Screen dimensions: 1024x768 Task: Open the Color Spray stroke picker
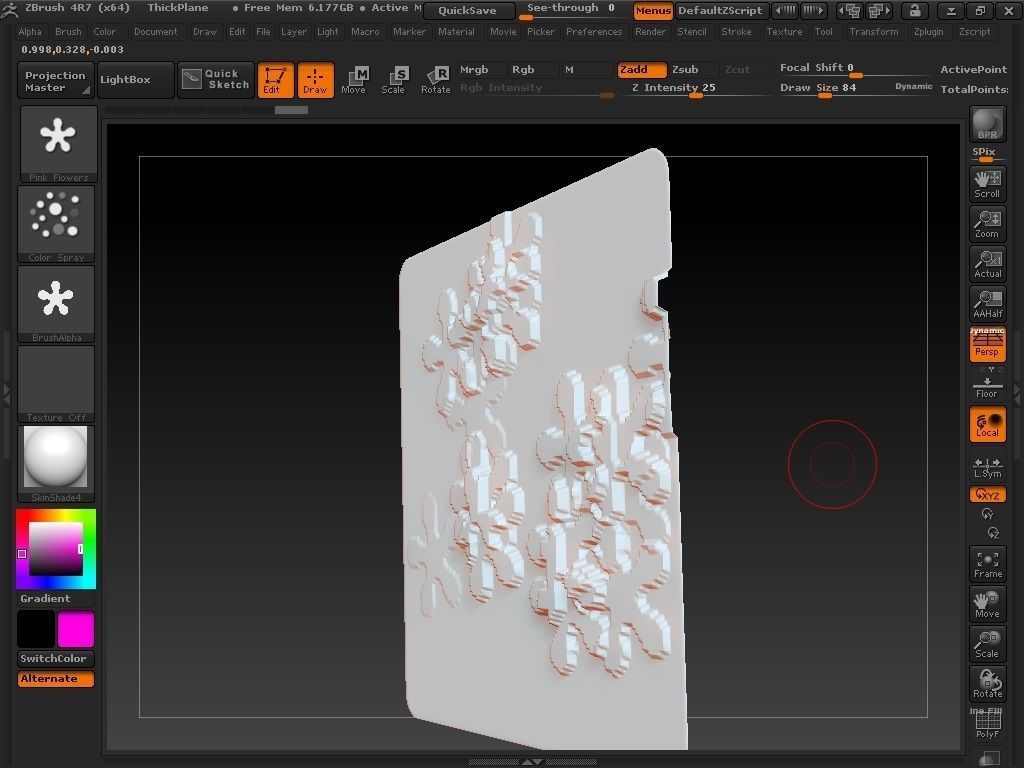[56, 224]
